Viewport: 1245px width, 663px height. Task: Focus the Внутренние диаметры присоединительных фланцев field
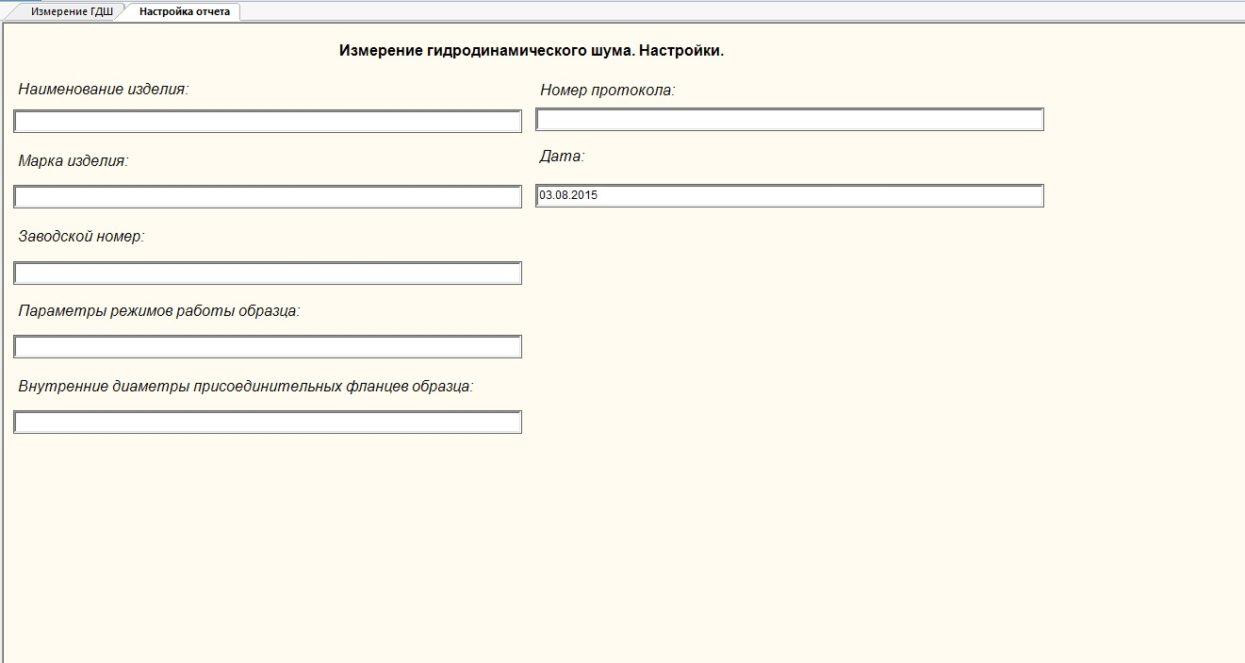coord(268,422)
